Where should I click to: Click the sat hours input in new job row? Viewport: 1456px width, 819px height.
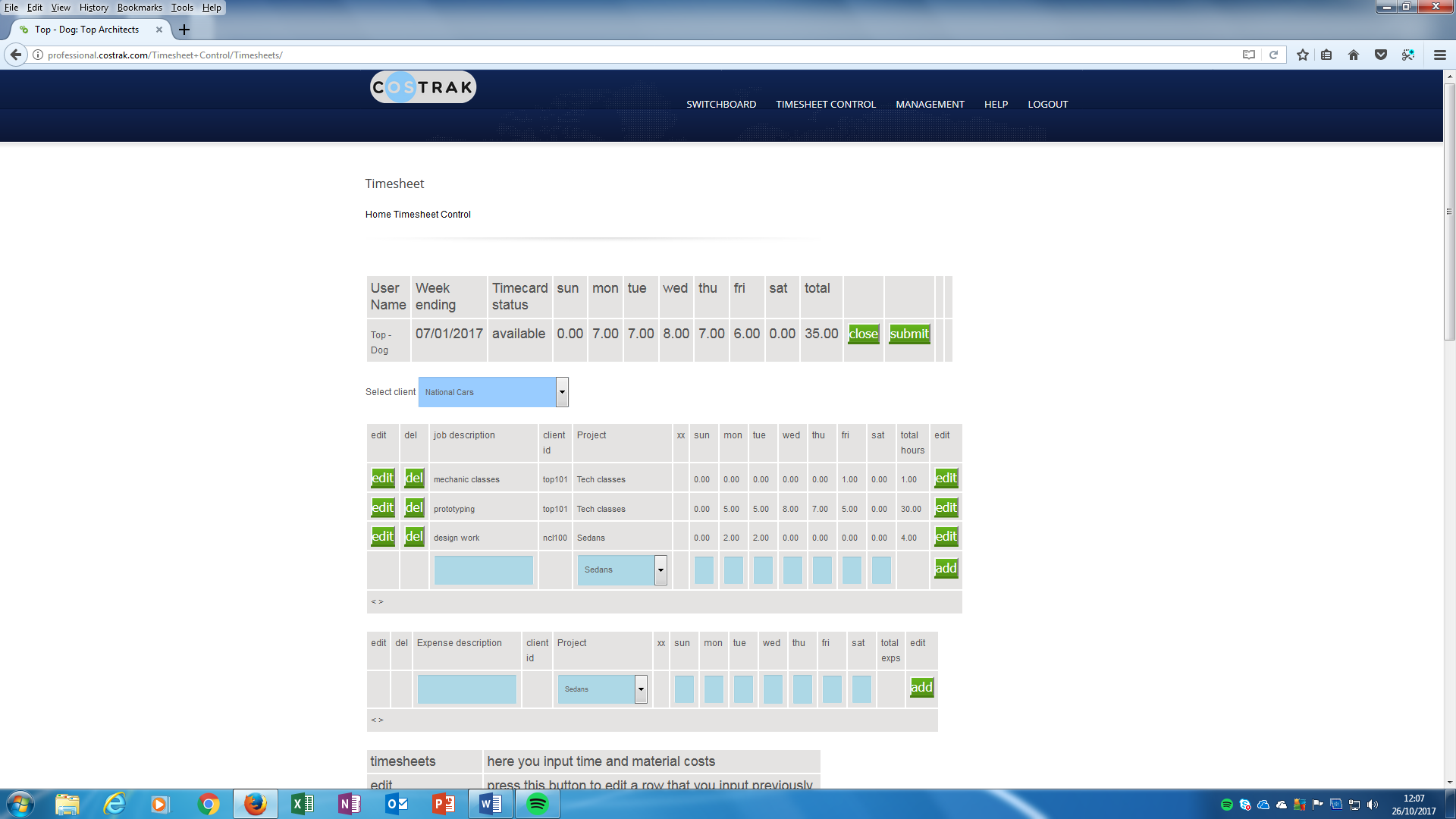point(881,570)
